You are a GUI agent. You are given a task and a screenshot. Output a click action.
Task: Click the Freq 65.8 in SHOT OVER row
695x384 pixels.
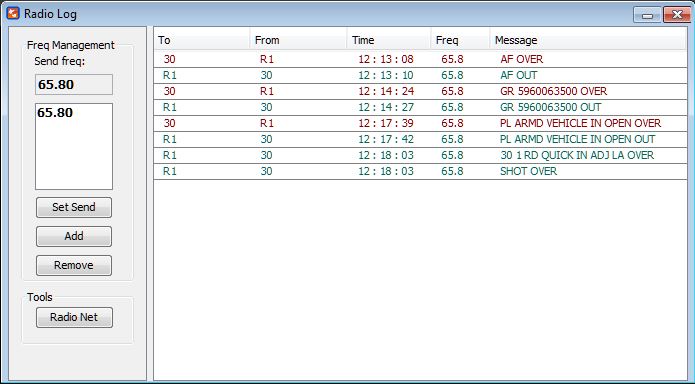pyautogui.click(x=452, y=171)
